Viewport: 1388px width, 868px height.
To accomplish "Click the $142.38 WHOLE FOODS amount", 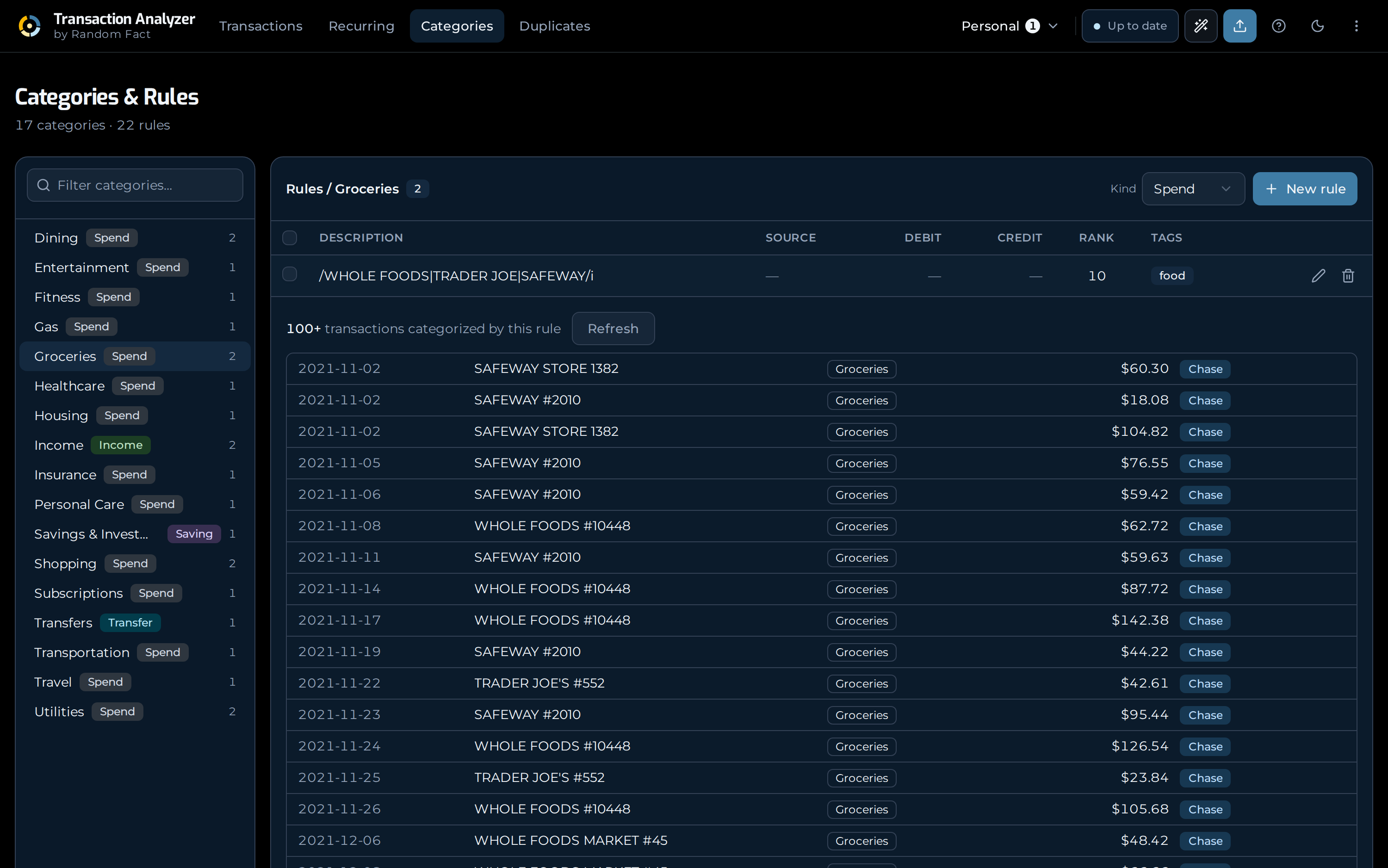I will 1140,620.
